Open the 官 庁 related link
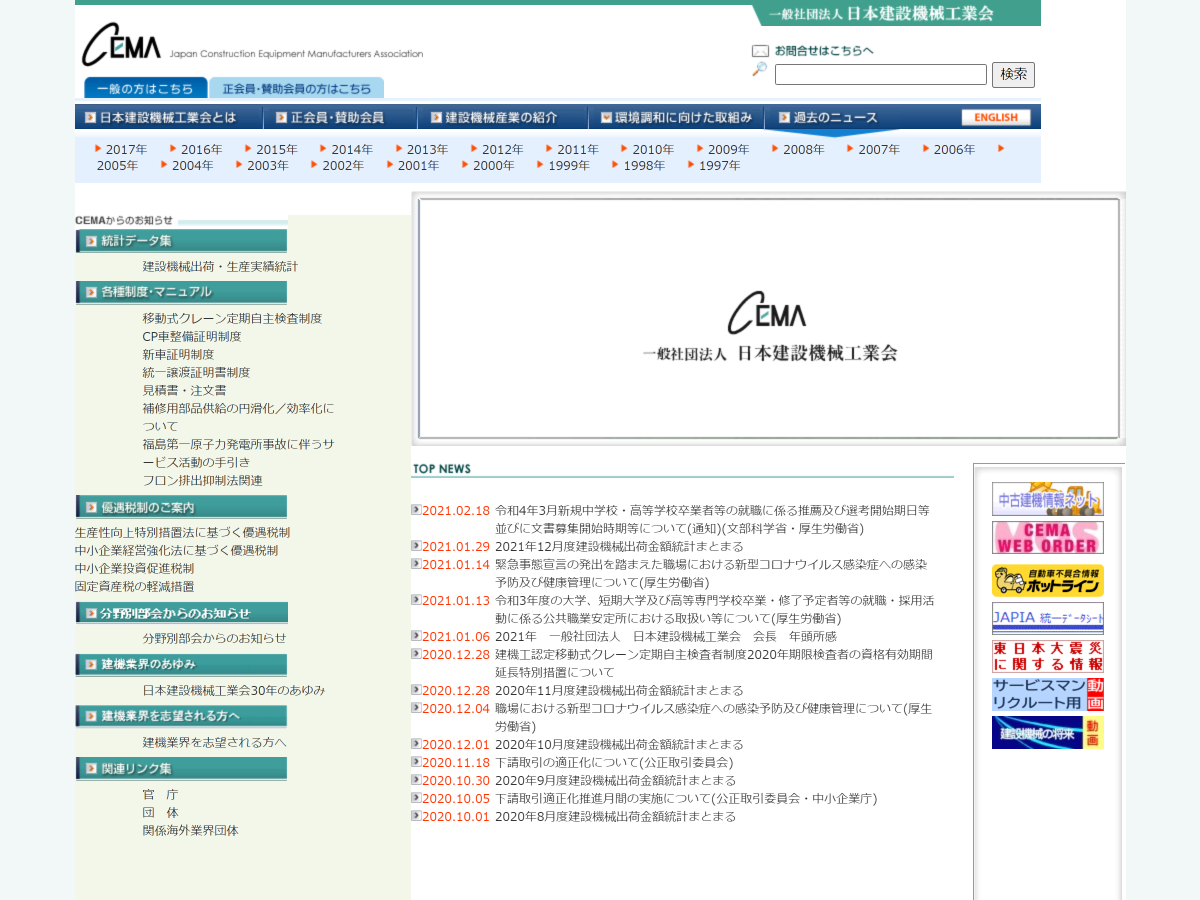Screen dimensions: 1200x900 pos(160,794)
